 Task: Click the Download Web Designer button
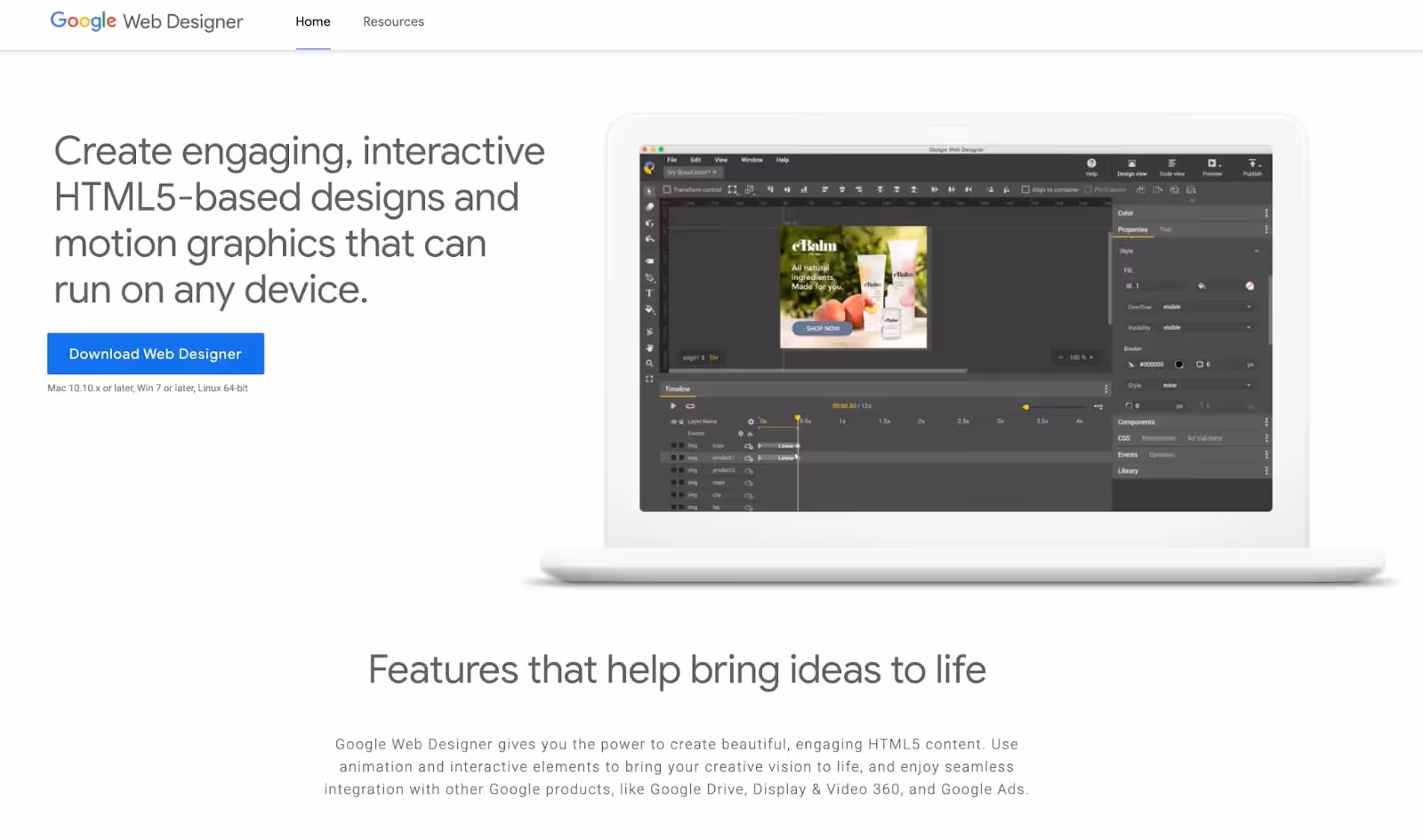pos(155,353)
